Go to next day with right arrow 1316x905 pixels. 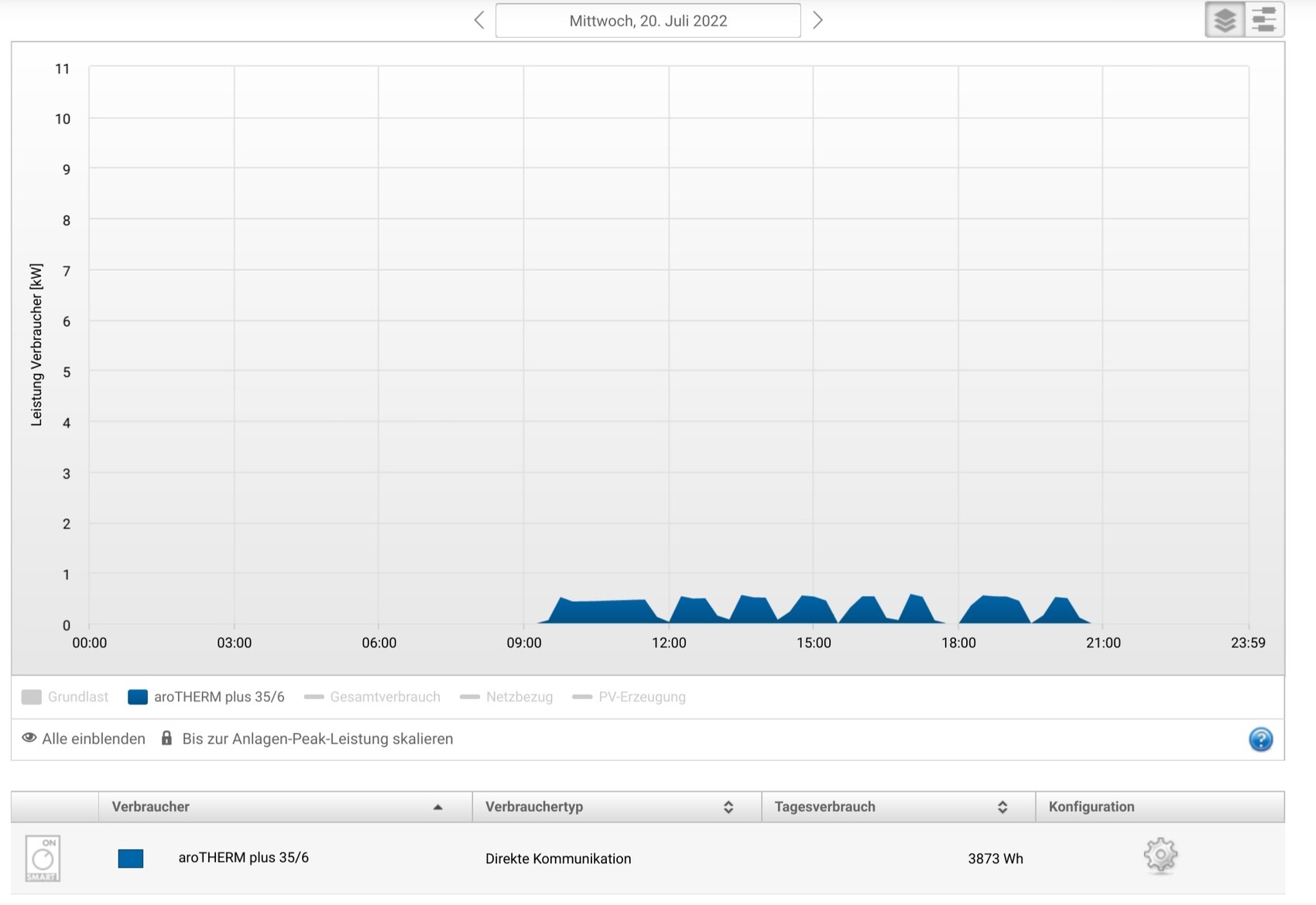pos(817,21)
